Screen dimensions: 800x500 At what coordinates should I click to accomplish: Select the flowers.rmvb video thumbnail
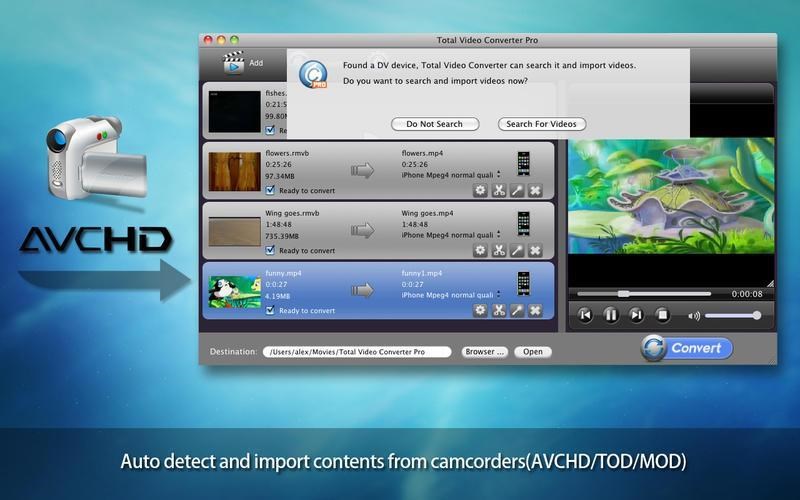(235, 171)
